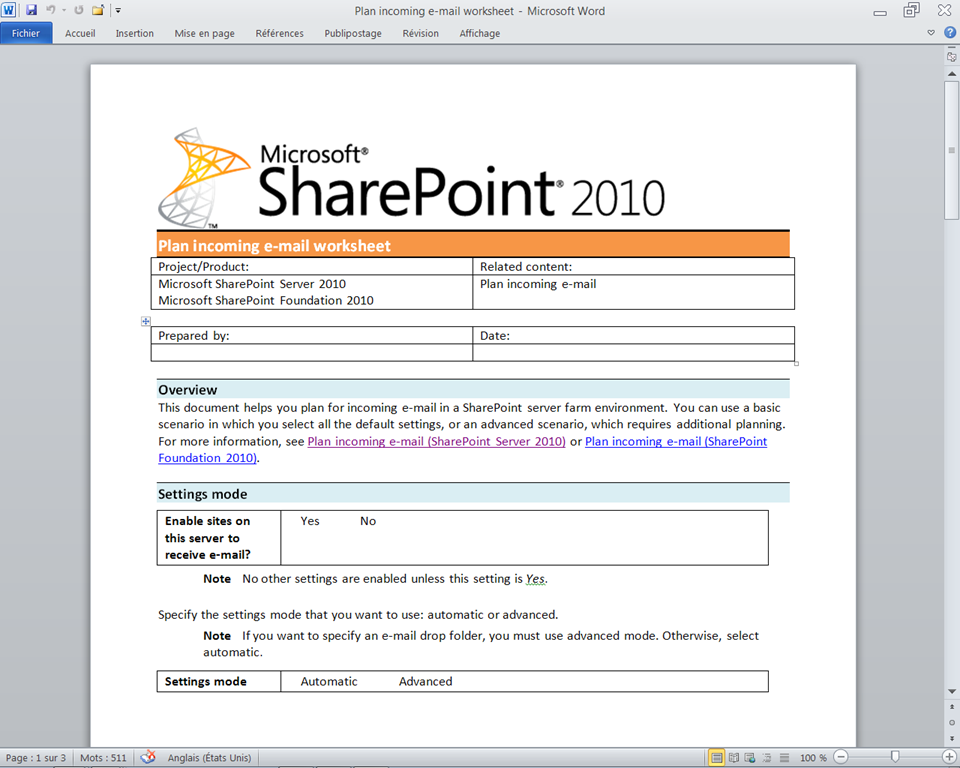The width and height of the screenshot is (960, 768).
Task: Click the Page 1 sur 3 indicator
Action: coord(36,758)
